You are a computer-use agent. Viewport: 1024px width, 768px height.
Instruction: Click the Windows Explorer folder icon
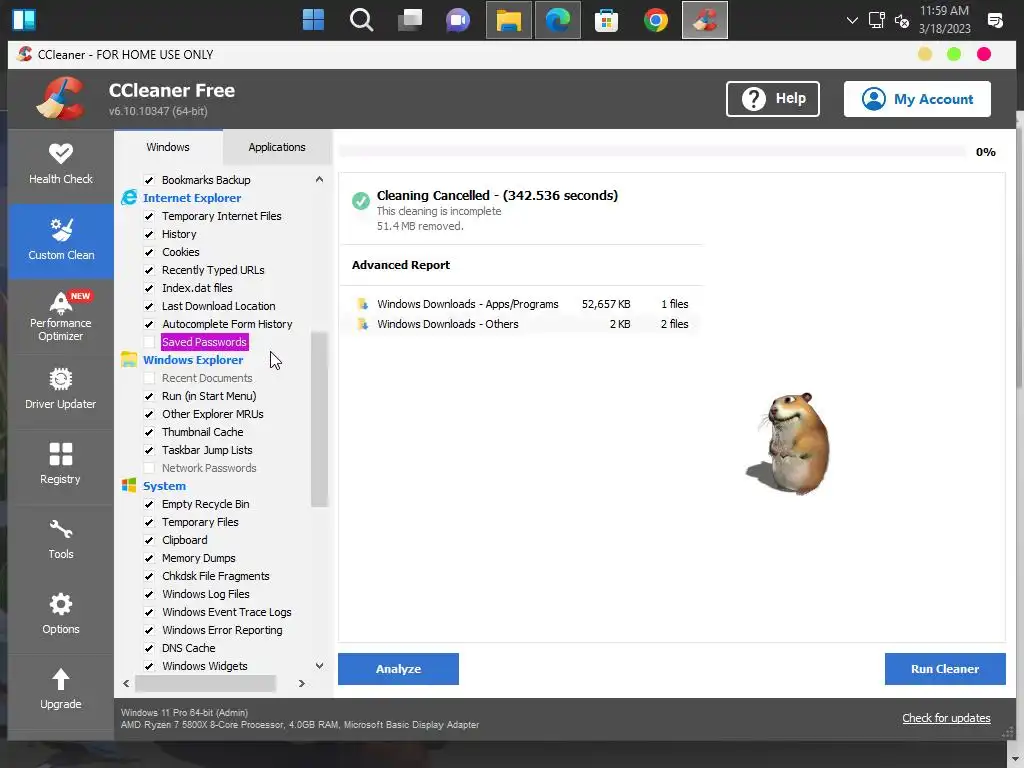tap(129, 360)
